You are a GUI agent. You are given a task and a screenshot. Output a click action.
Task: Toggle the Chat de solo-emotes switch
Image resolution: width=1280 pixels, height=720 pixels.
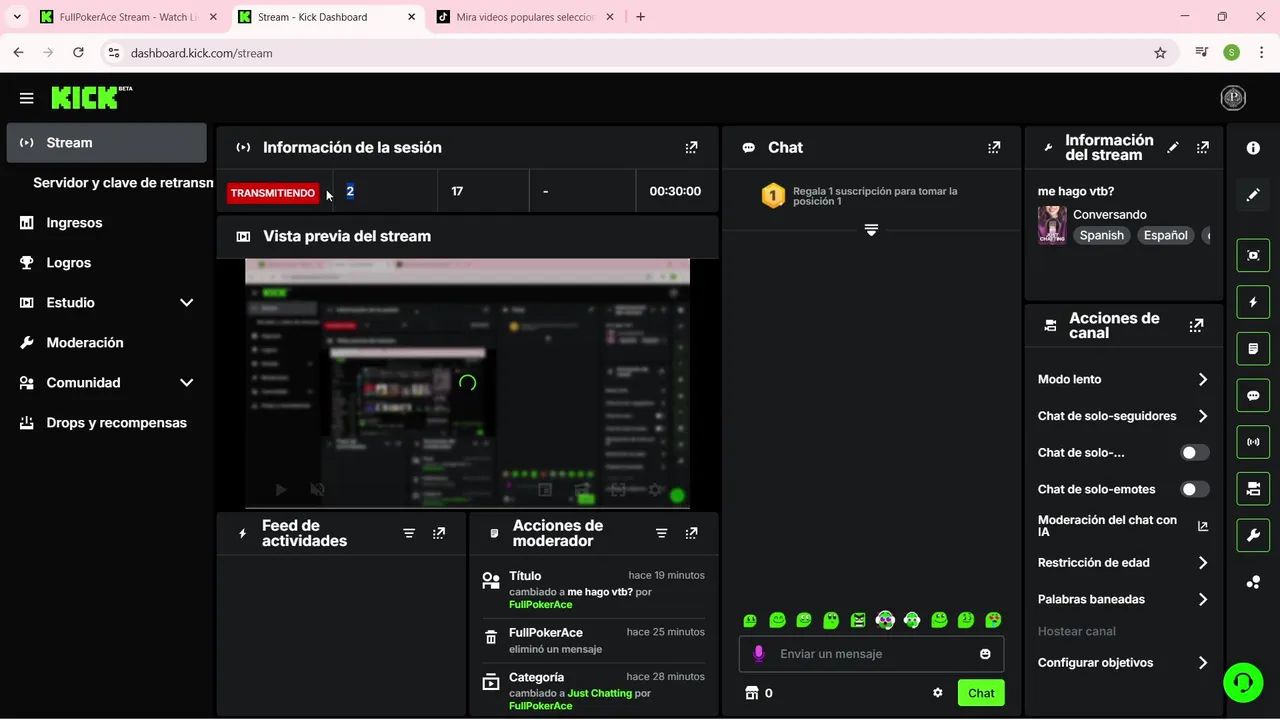point(1195,490)
